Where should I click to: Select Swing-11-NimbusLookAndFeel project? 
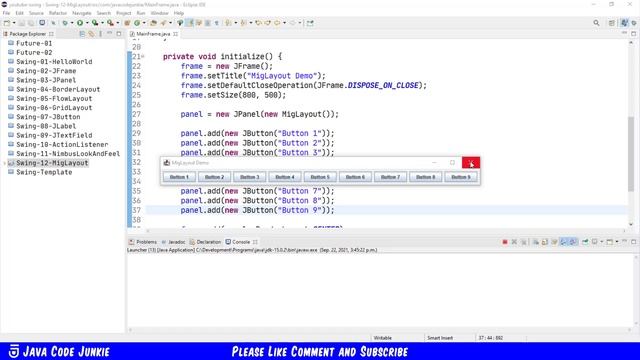(x=68, y=154)
